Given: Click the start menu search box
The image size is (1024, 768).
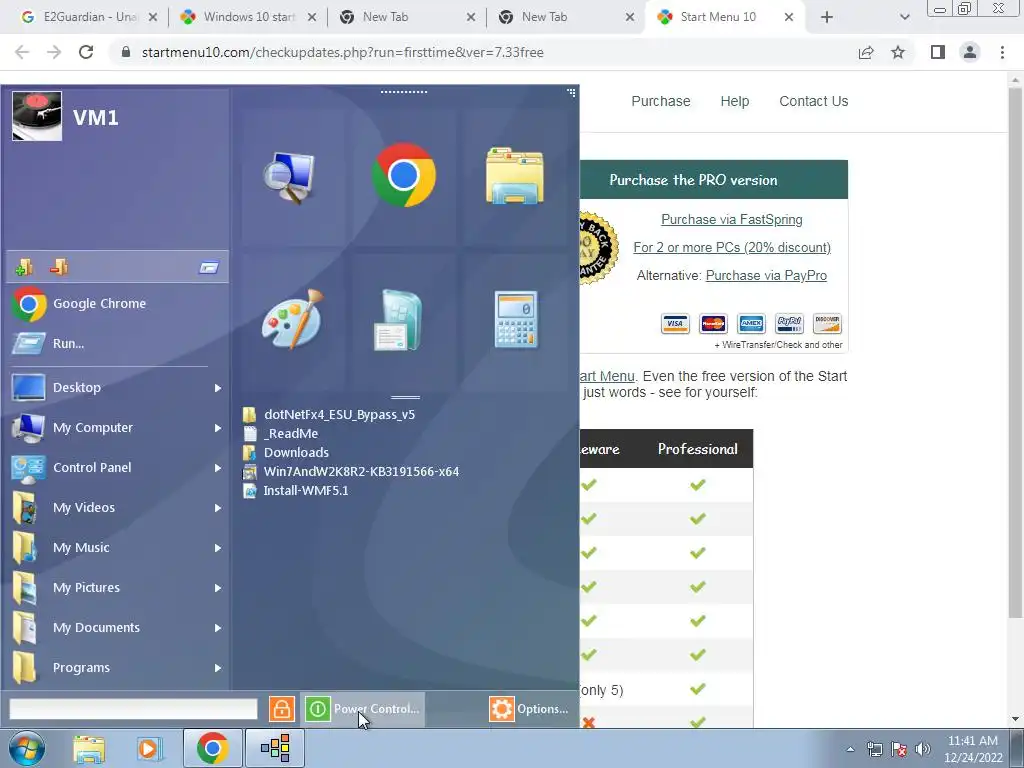Looking at the screenshot, I should (133, 709).
